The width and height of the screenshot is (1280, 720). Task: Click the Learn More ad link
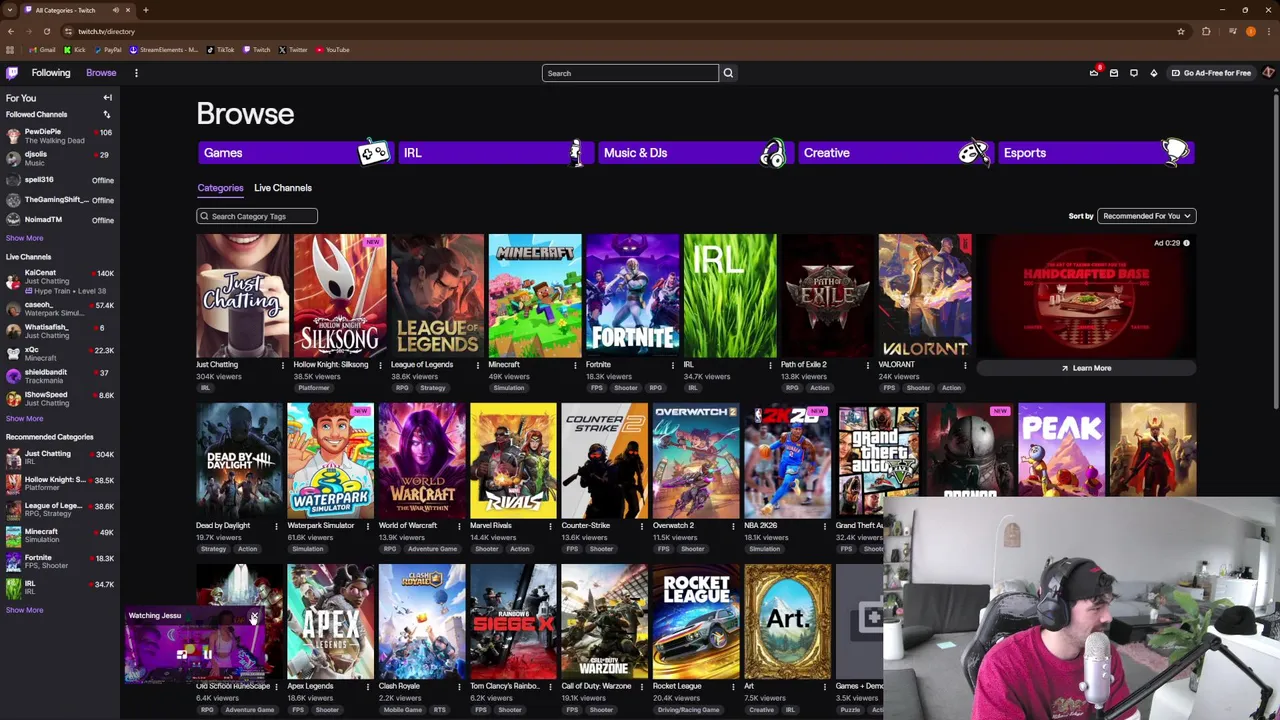click(1086, 368)
